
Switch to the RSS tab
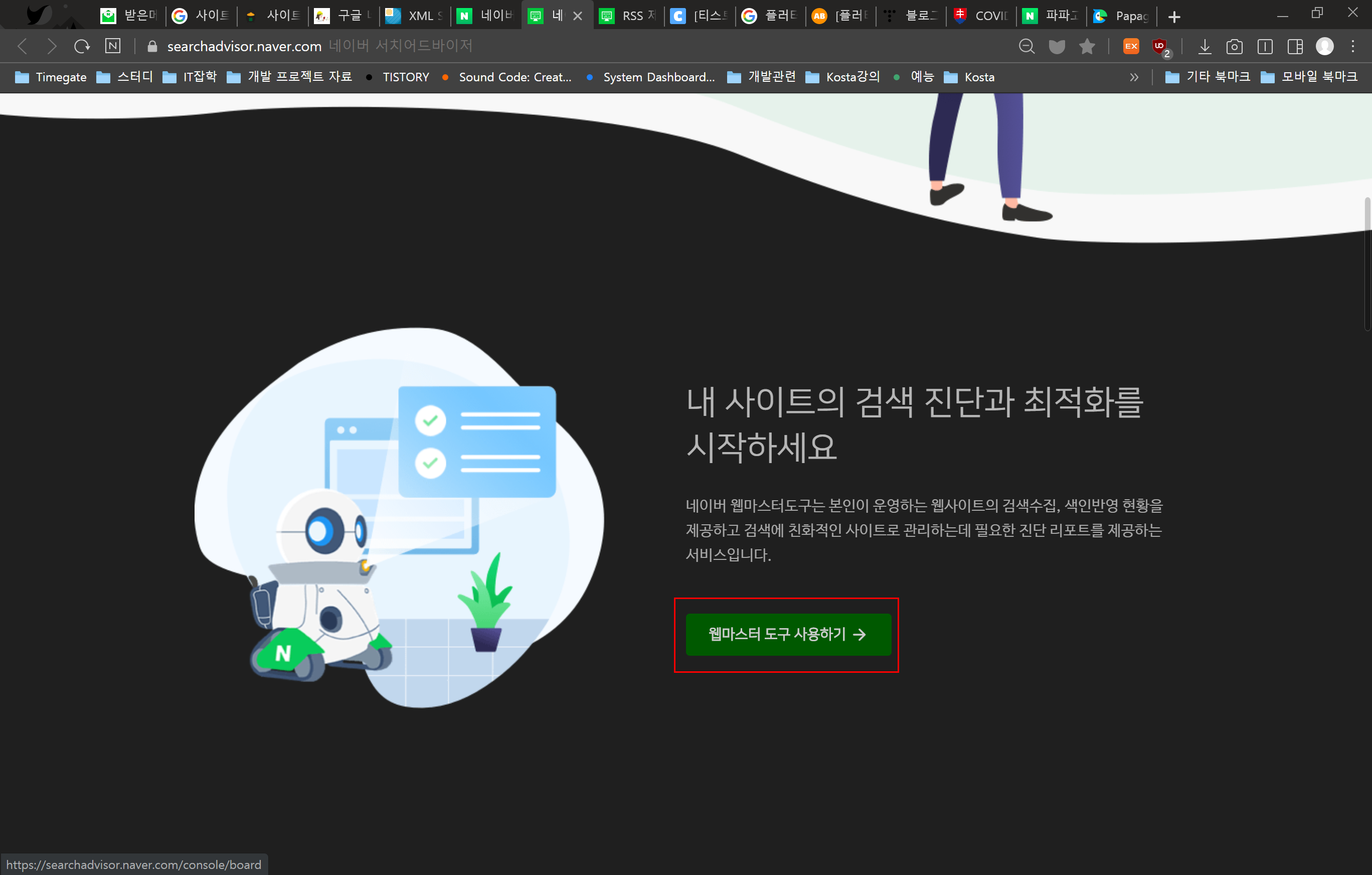point(629,16)
